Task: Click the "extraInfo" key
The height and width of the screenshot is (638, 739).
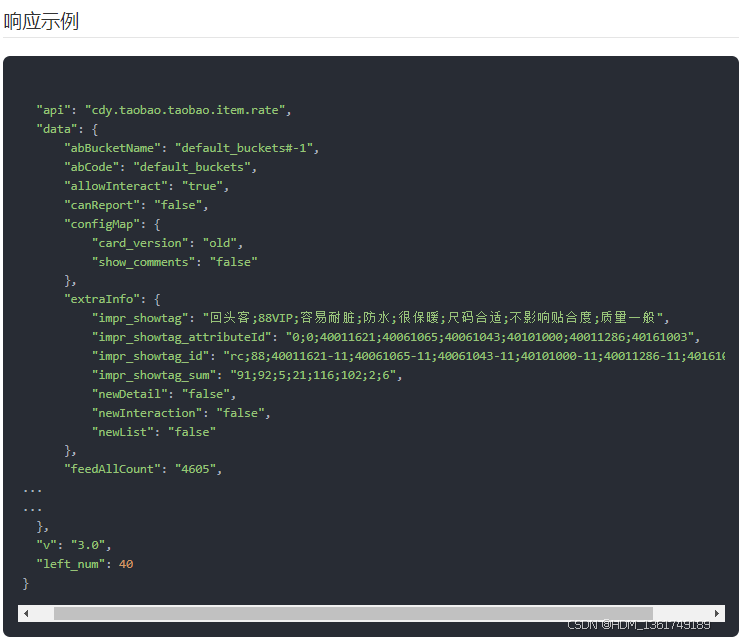Action: (102, 299)
